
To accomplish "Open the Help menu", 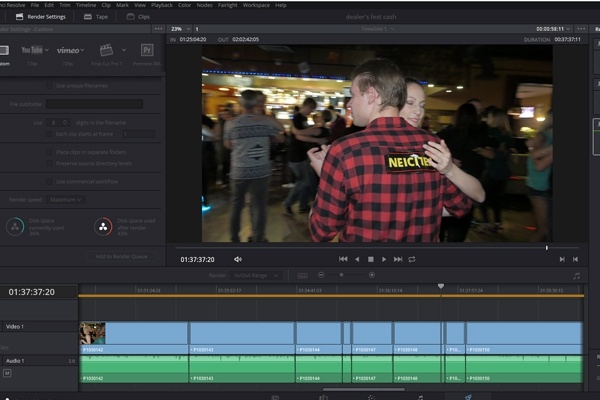I will tap(280, 5).
